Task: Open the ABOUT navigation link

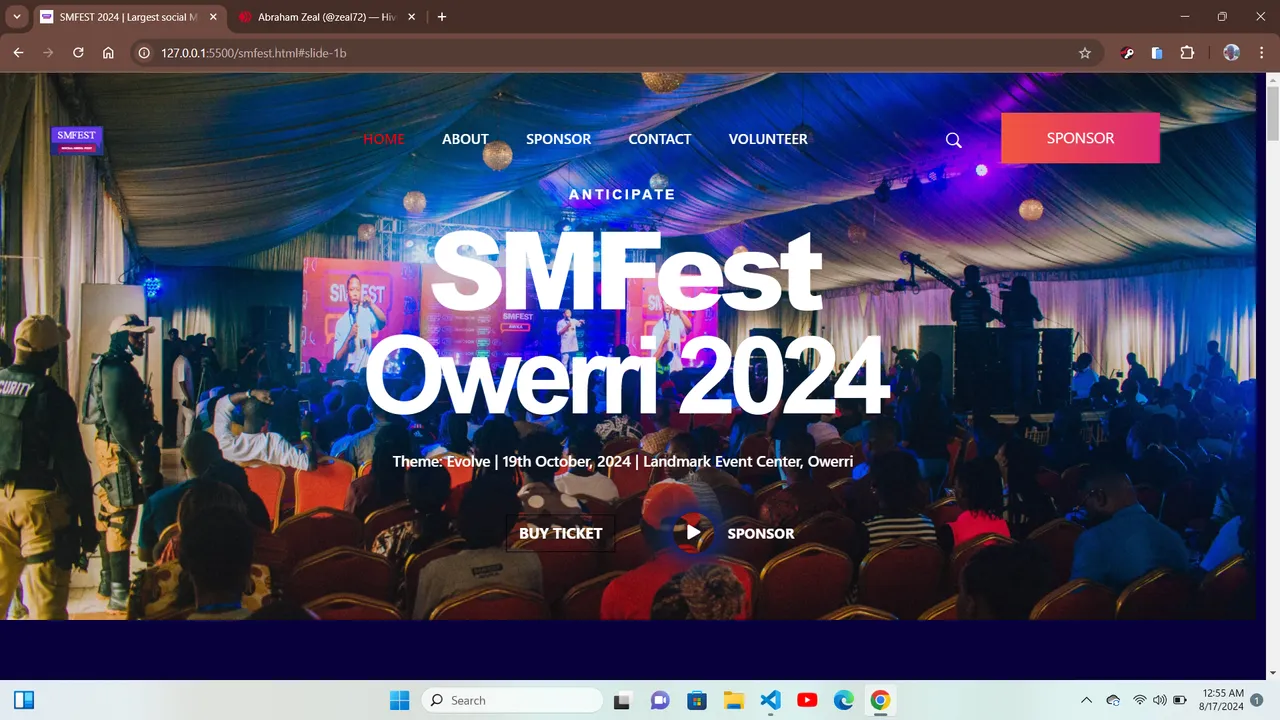Action: (465, 139)
